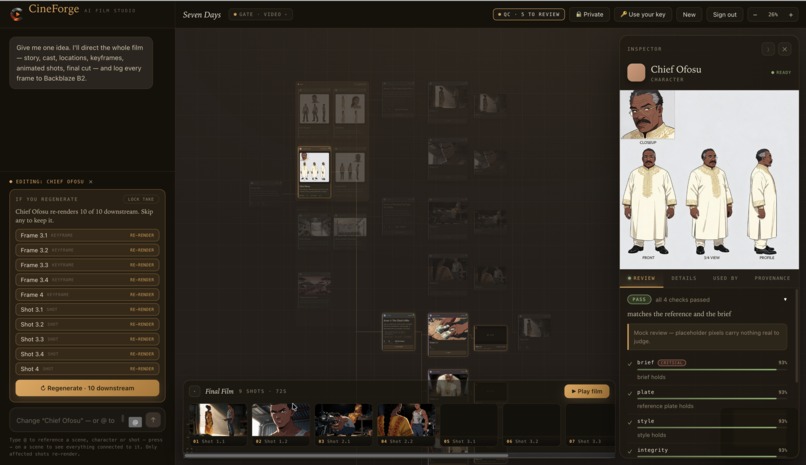Toggle re-render for Shot 3.4

pyautogui.click(x=87, y=354)
